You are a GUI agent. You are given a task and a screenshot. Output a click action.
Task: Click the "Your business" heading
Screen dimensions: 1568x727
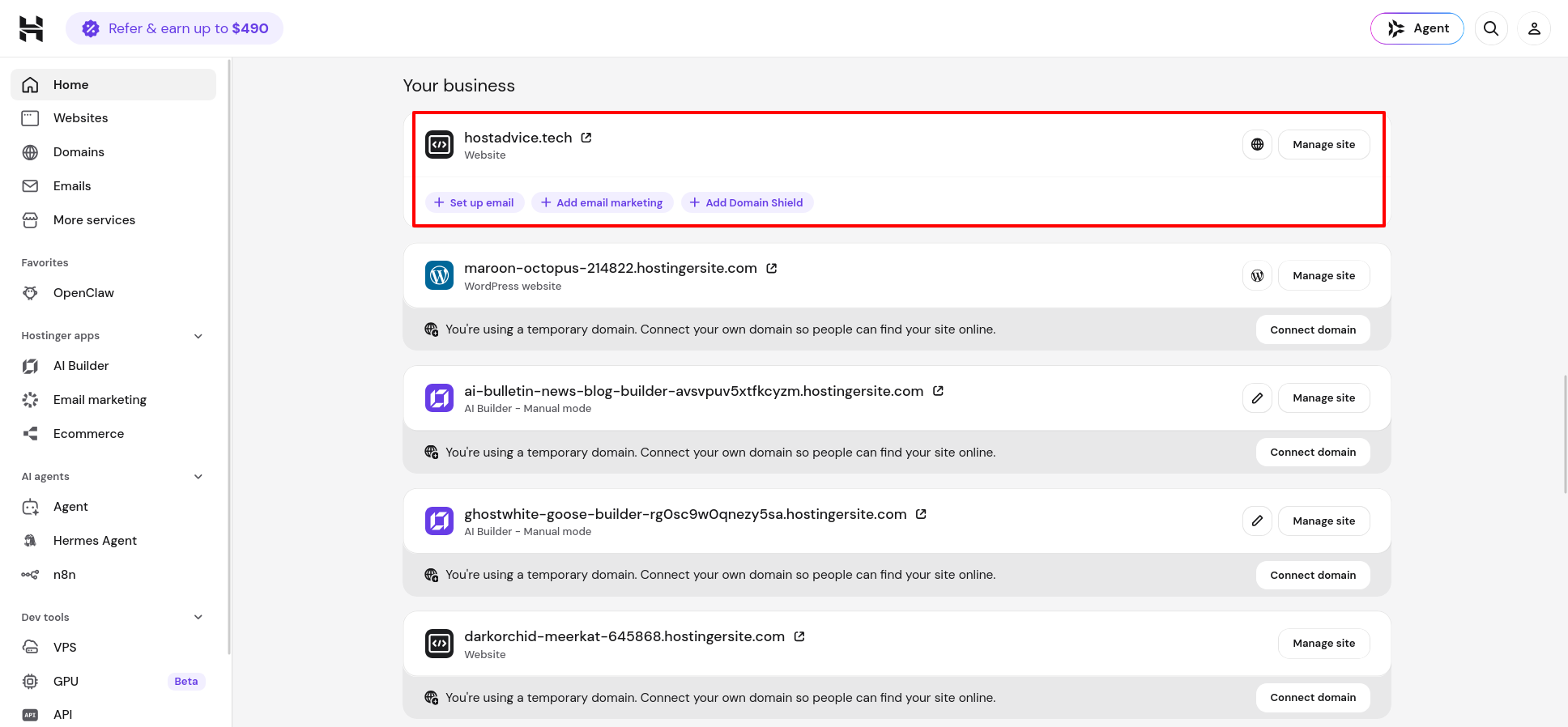[459, 86]
